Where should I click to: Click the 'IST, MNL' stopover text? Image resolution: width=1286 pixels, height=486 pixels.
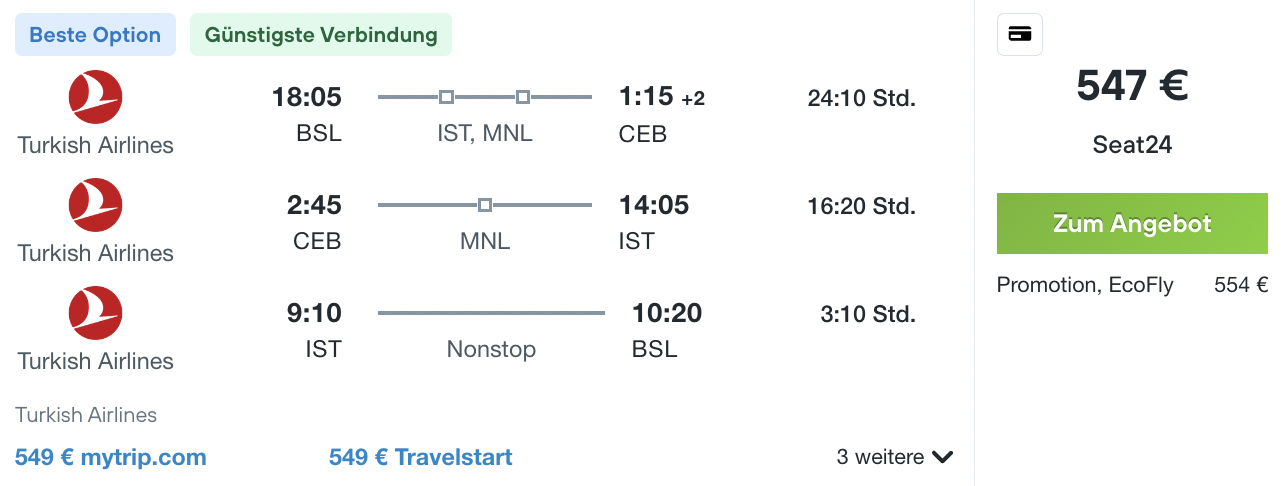(x=485, y=133)
